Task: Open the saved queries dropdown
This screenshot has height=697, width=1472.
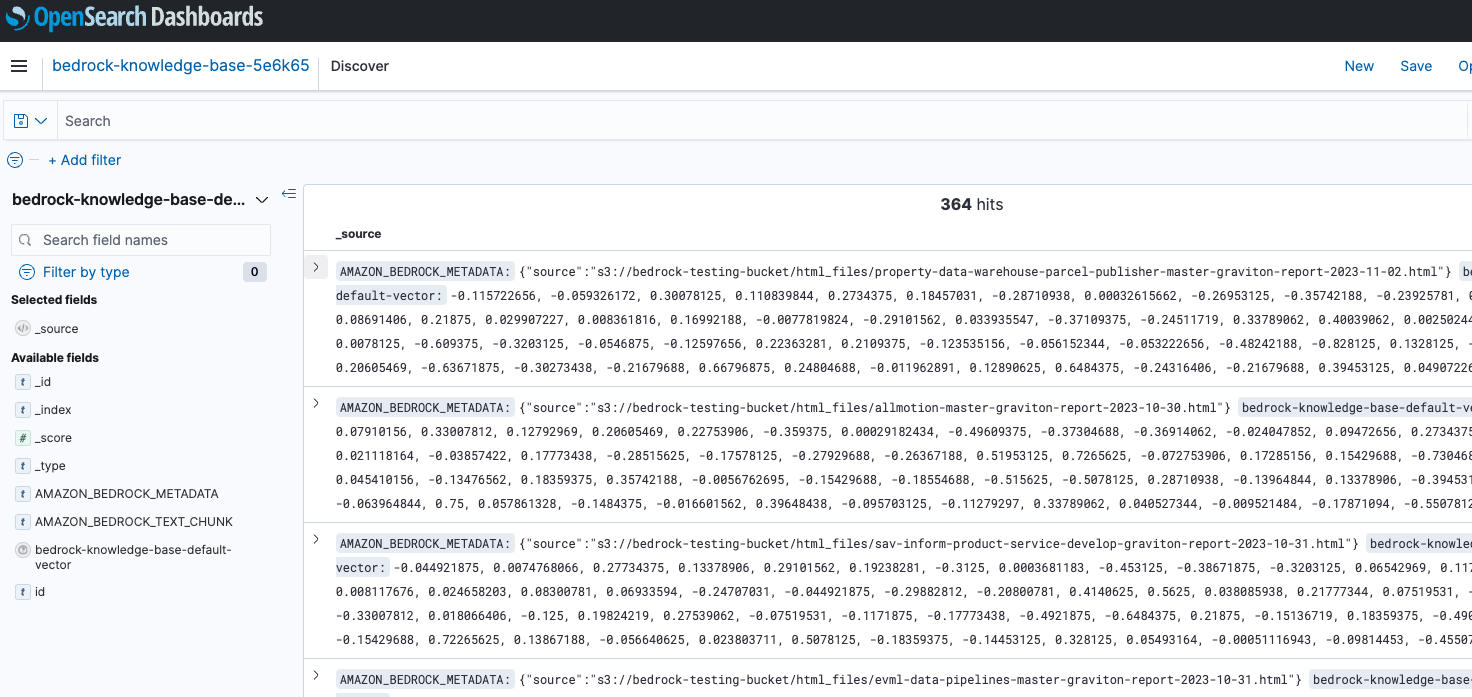Action: point(31,121)
